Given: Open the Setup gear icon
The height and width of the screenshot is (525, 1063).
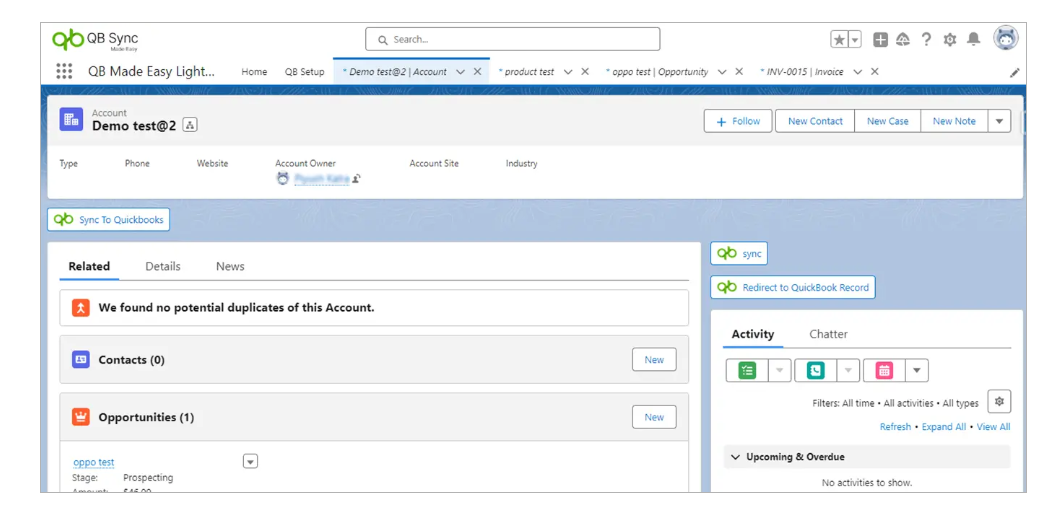Looking at the screenshot, I should [950, 40].
